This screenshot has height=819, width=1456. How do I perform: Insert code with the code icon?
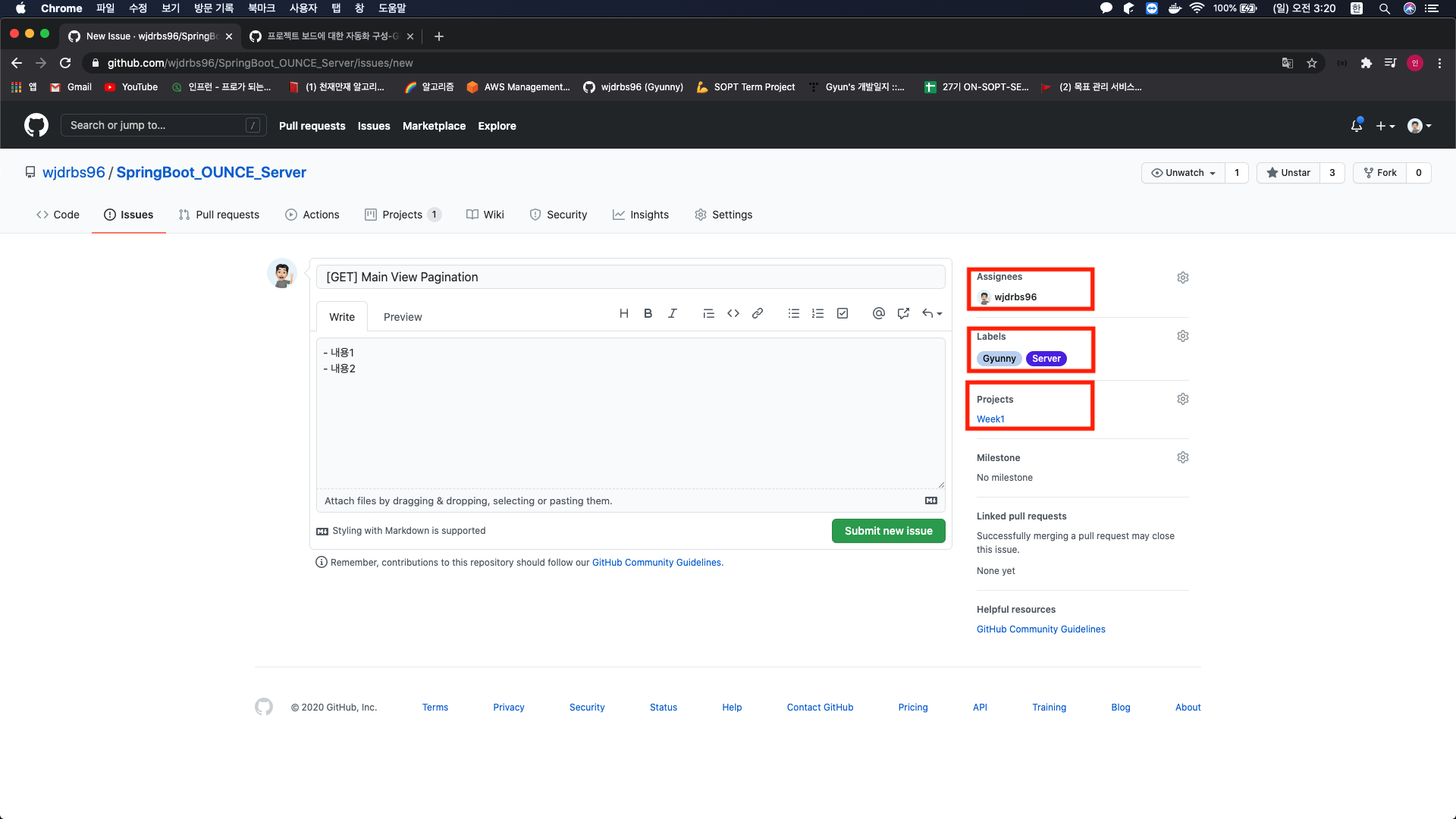(x=733, y=313)
